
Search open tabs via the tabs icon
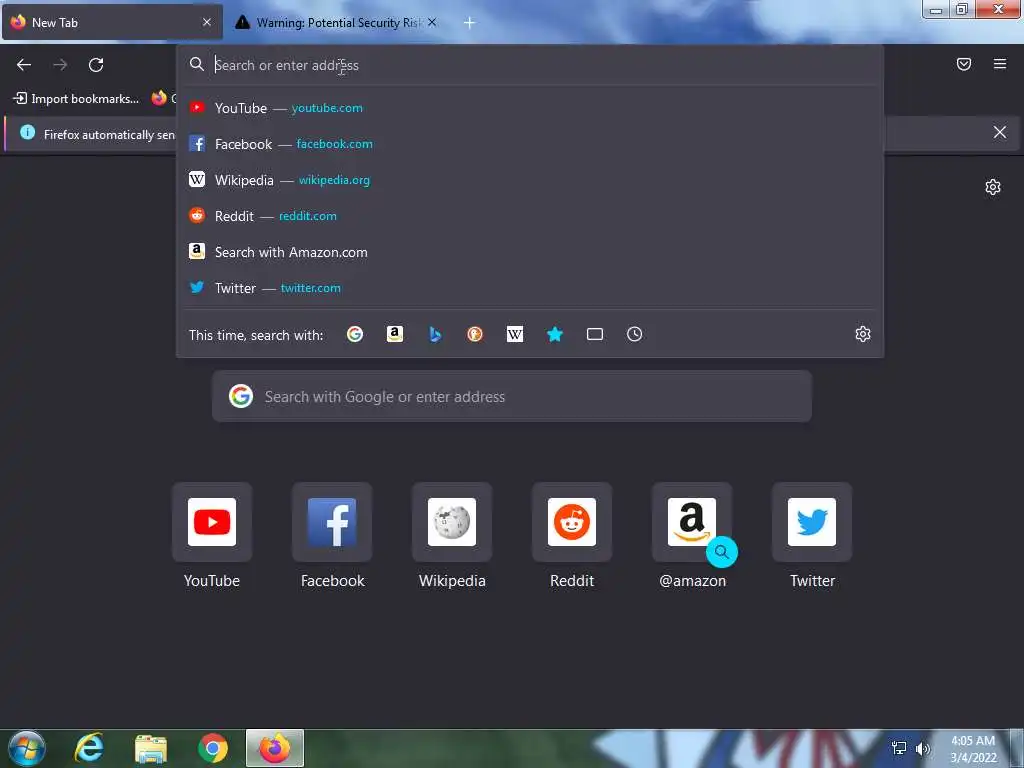(x=595, y=334)
